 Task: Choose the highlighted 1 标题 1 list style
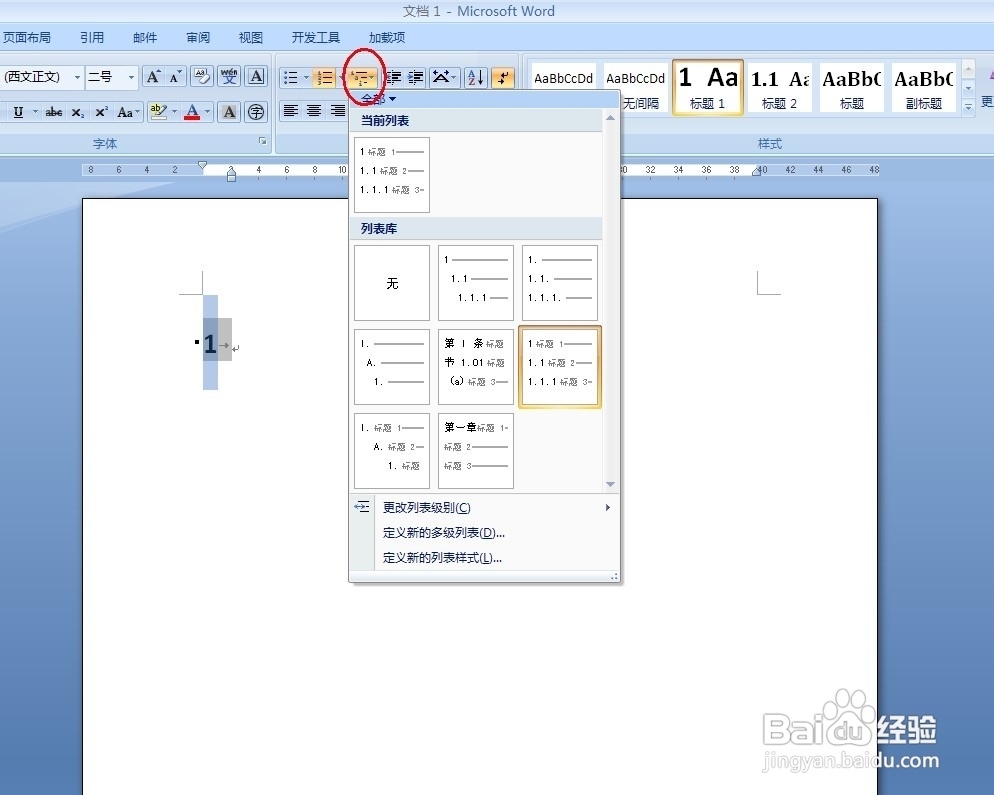[x=560, y=367]
